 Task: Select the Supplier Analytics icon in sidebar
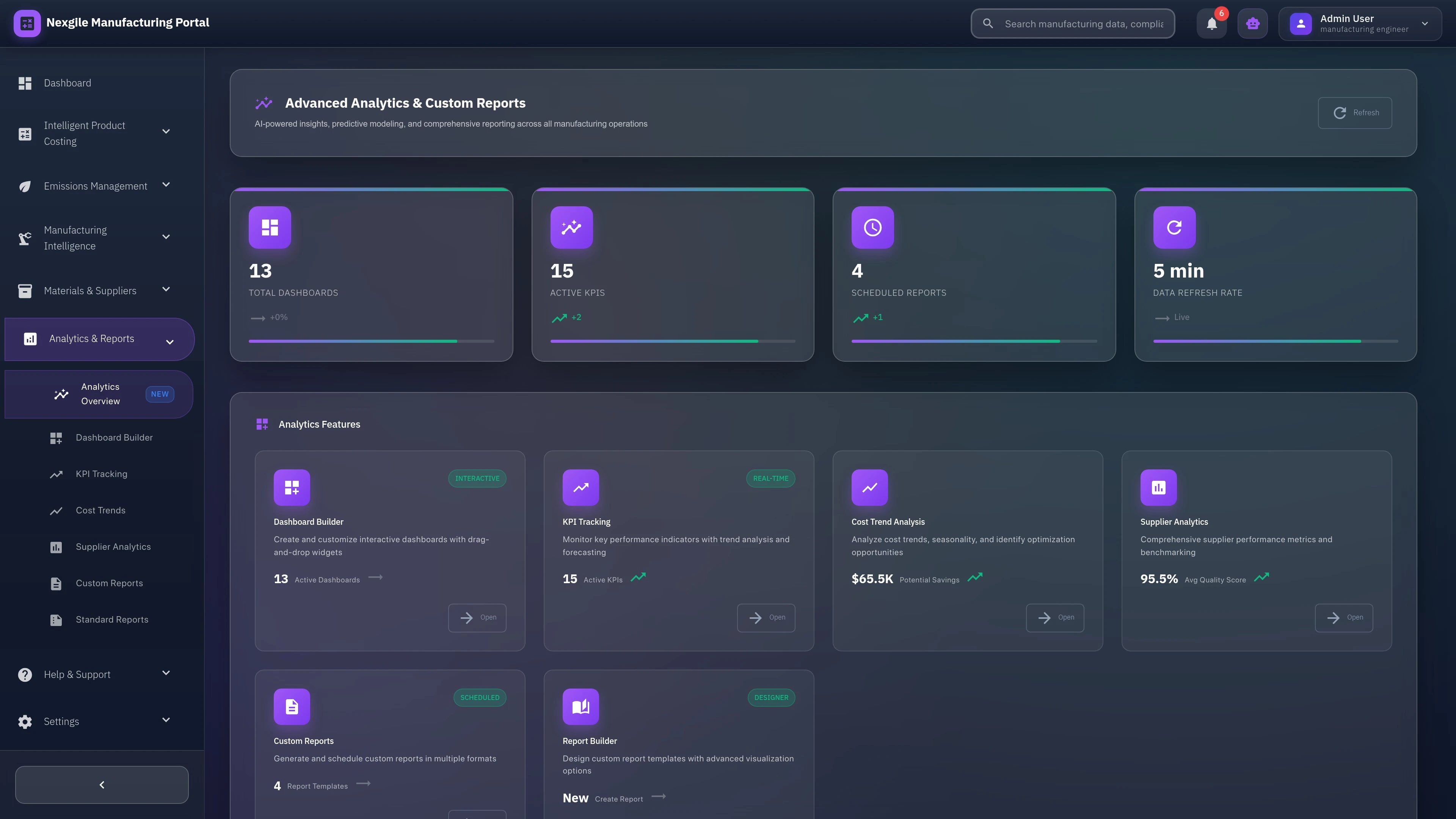(x=56, y=546)
